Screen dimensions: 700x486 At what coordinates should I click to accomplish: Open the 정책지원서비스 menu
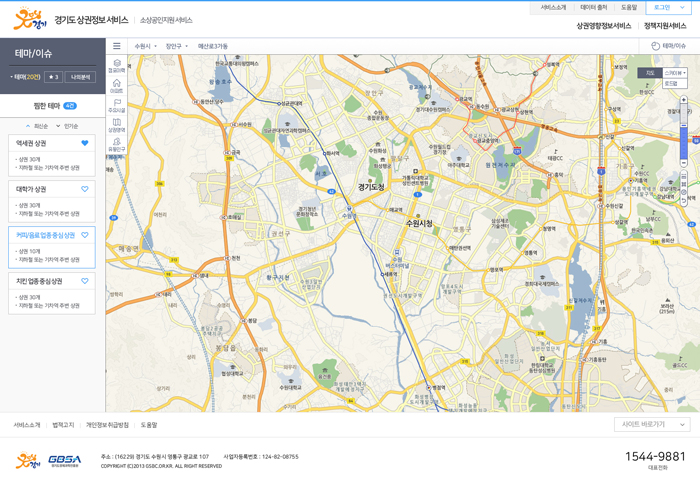pos(665,26)
